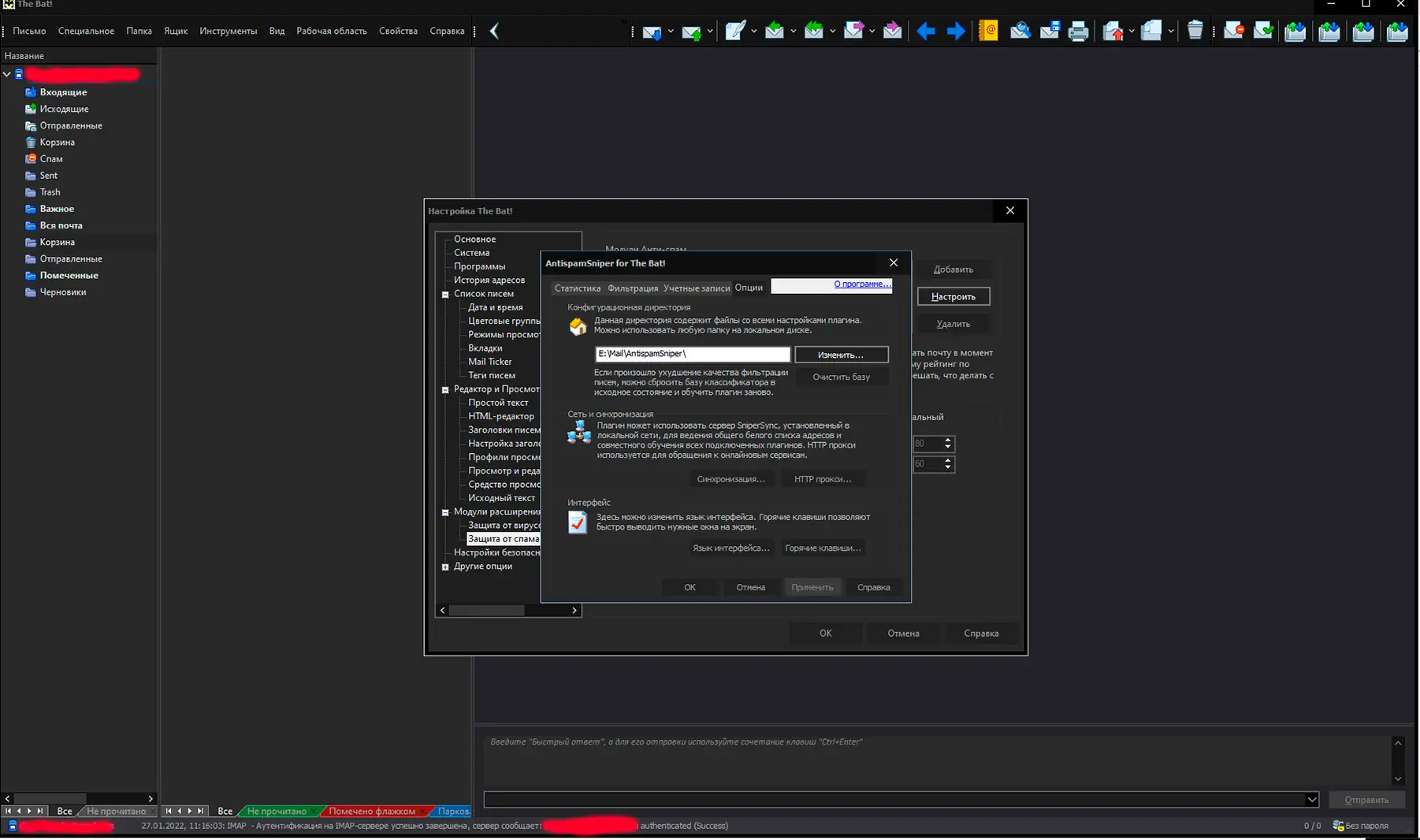Screen dimensions: 1420x840
Task: Select the Reply All toolbar icon
Action: [x=815, y=32]
